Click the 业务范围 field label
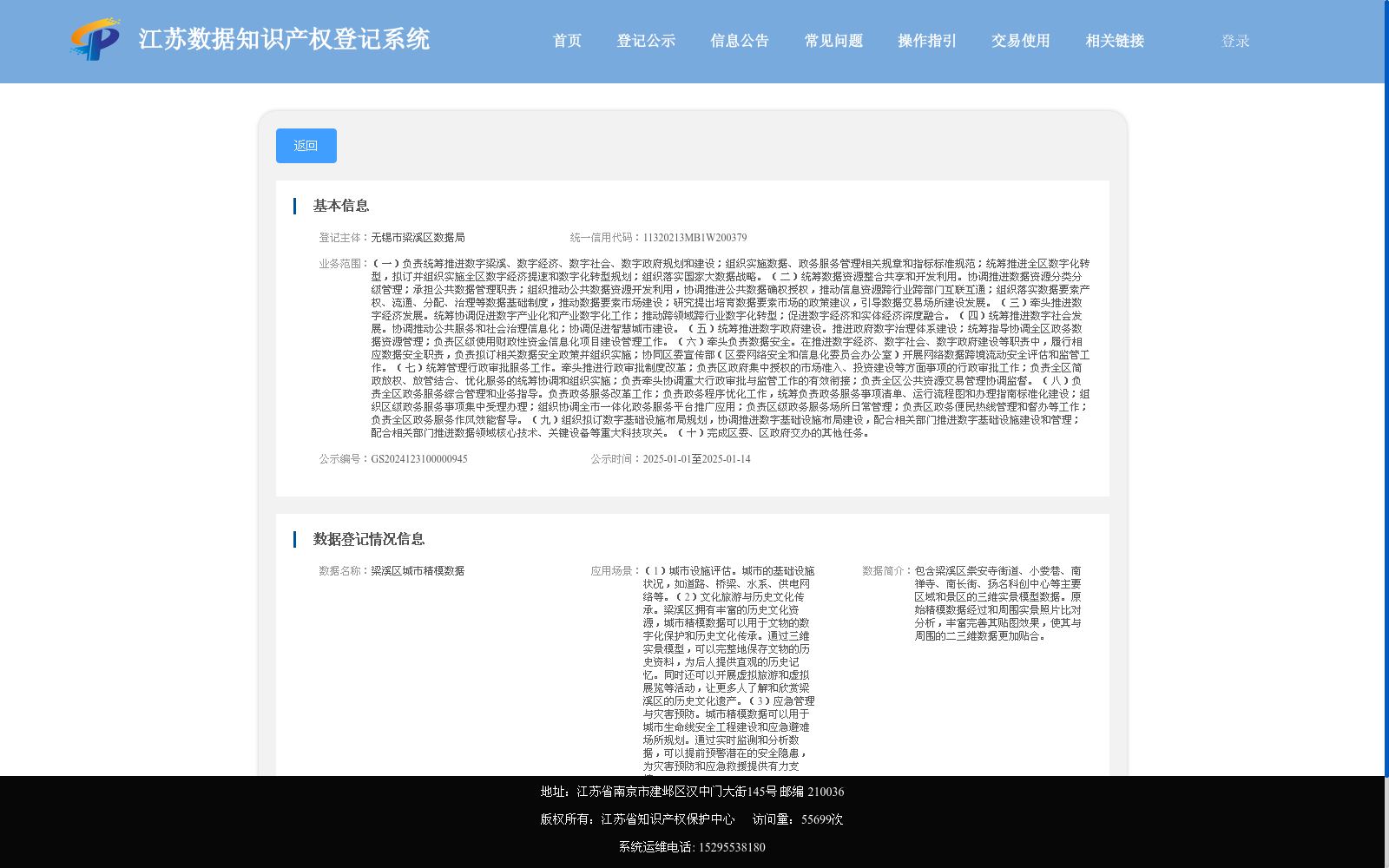The image size is (1389, 868). tap(345, 264)
